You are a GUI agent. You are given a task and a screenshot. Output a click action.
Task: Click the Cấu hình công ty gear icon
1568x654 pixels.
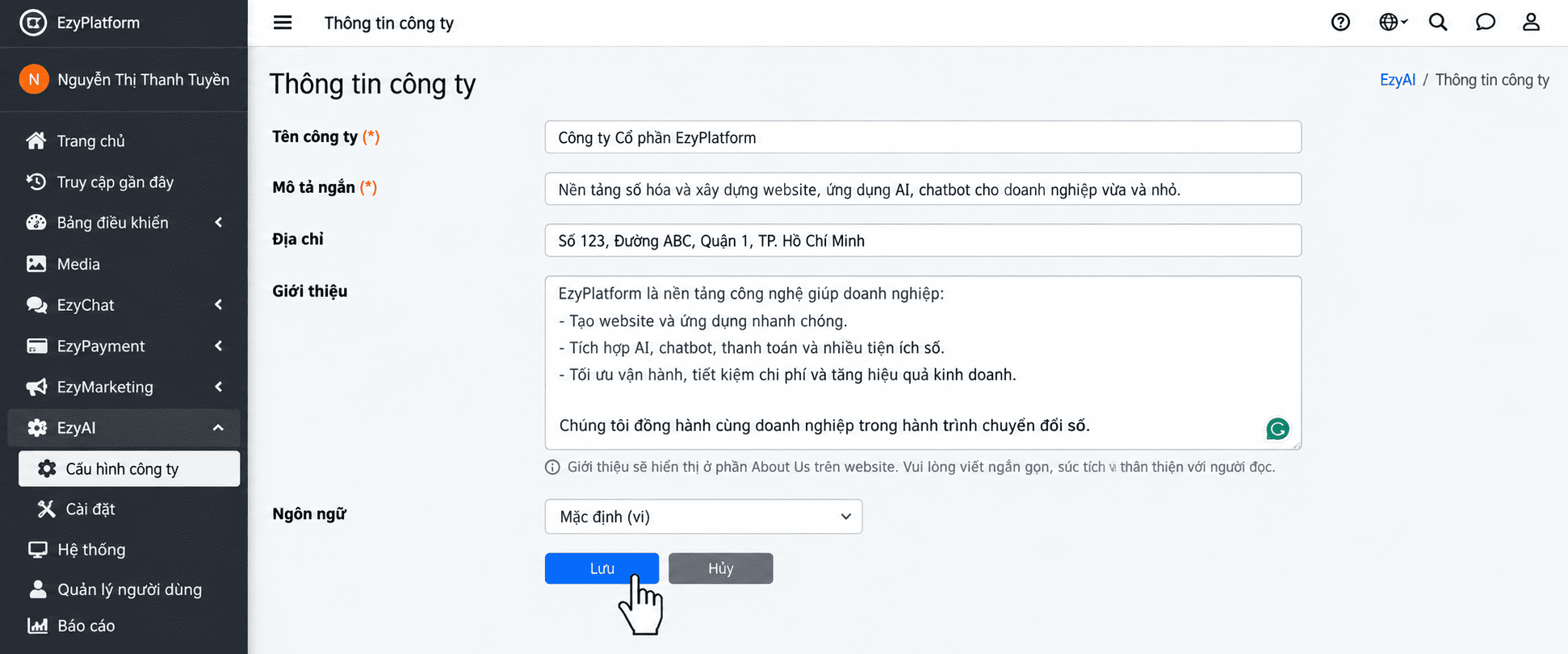(x=47, y=469)
